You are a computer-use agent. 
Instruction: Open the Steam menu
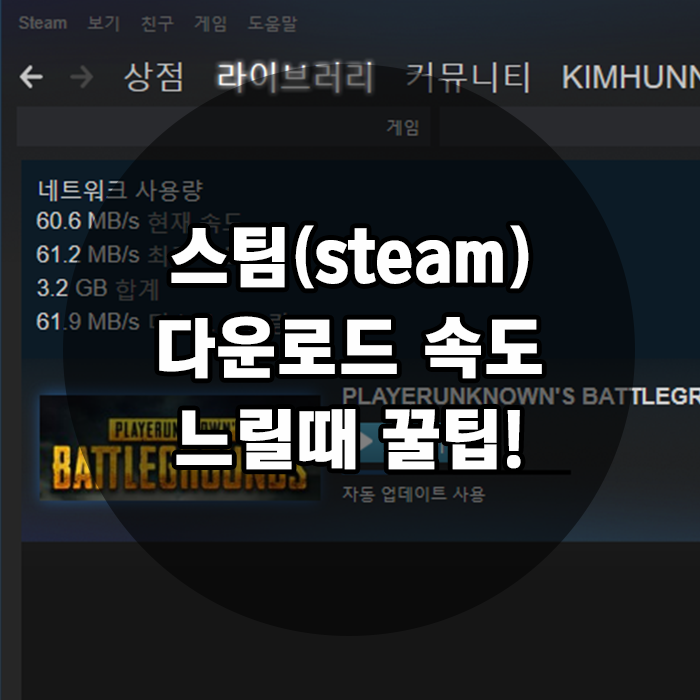coord(42,23)
